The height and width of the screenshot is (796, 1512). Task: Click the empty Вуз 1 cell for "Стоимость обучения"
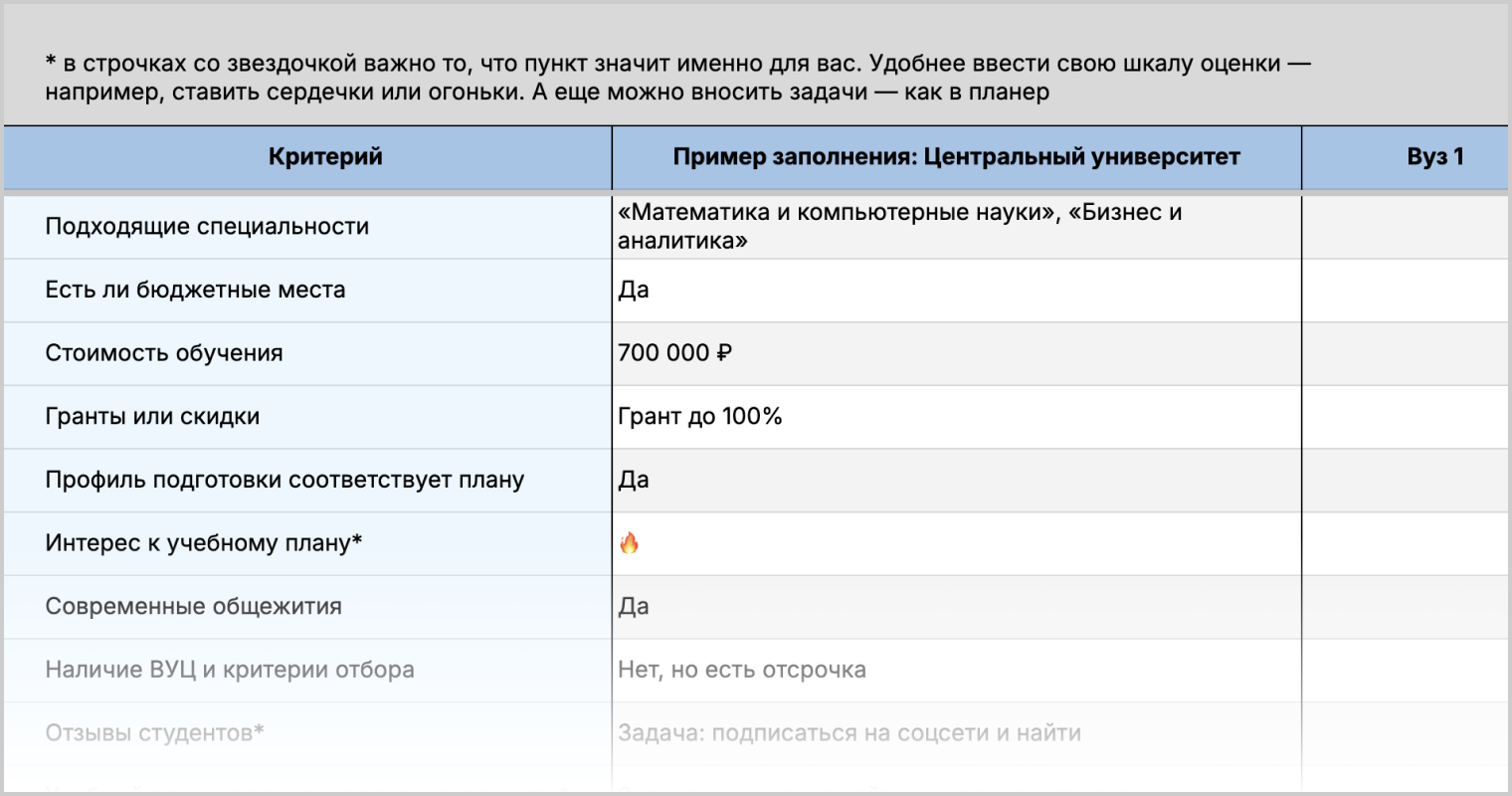1405,353
